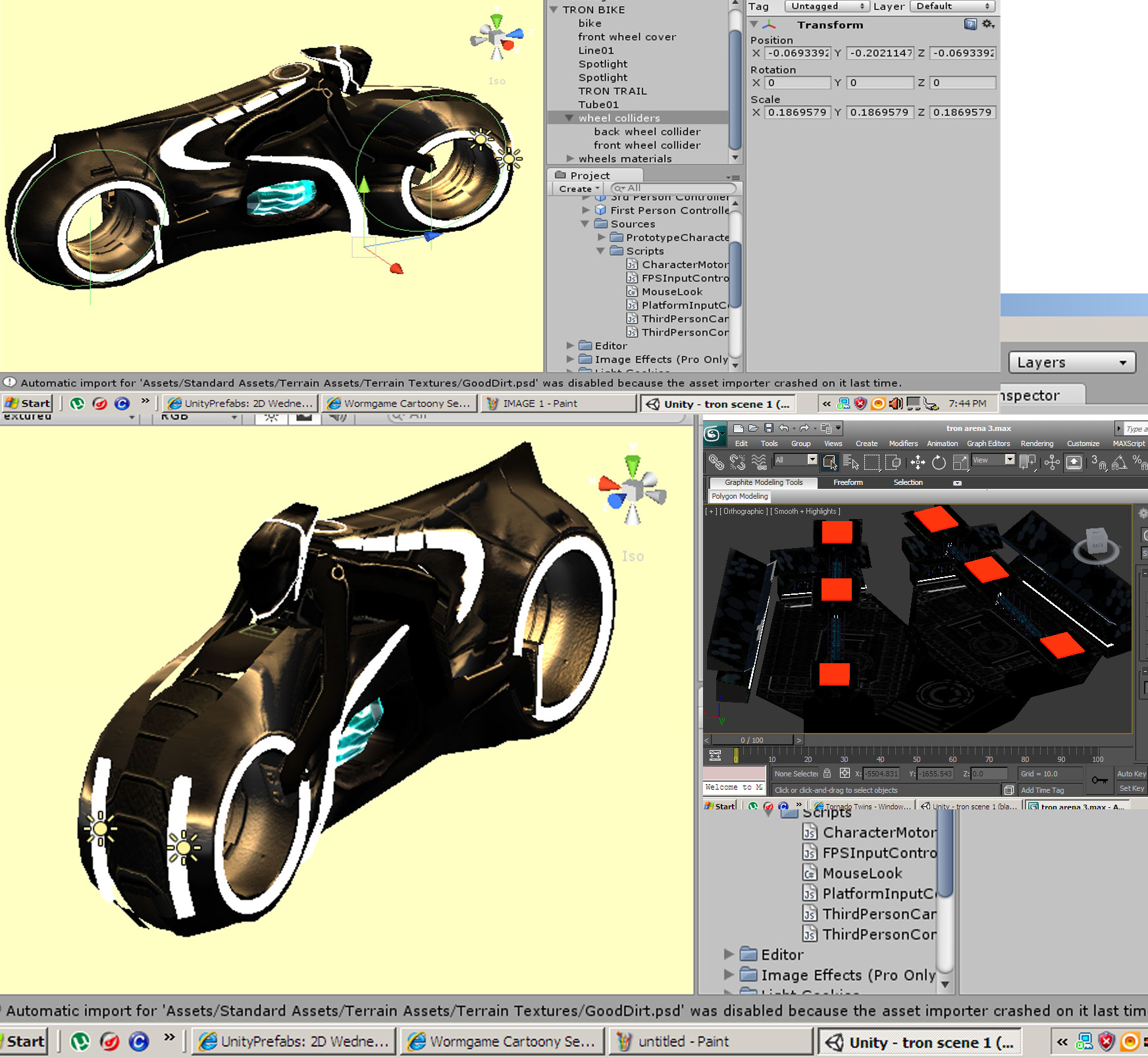Open the Layers dropdown

coord(1072,363)
